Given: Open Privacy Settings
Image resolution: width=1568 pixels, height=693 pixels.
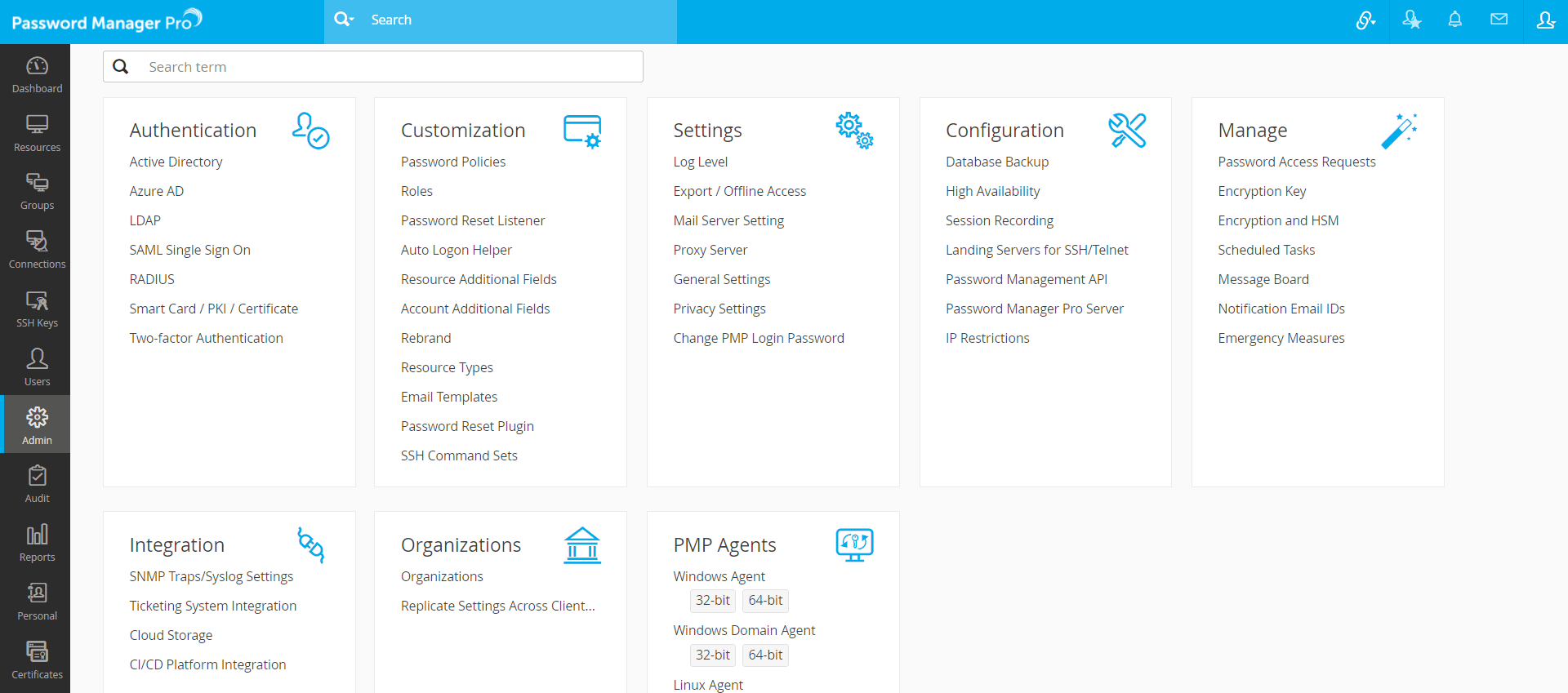Looking at the screenshot, I should (x=719, y=309).
